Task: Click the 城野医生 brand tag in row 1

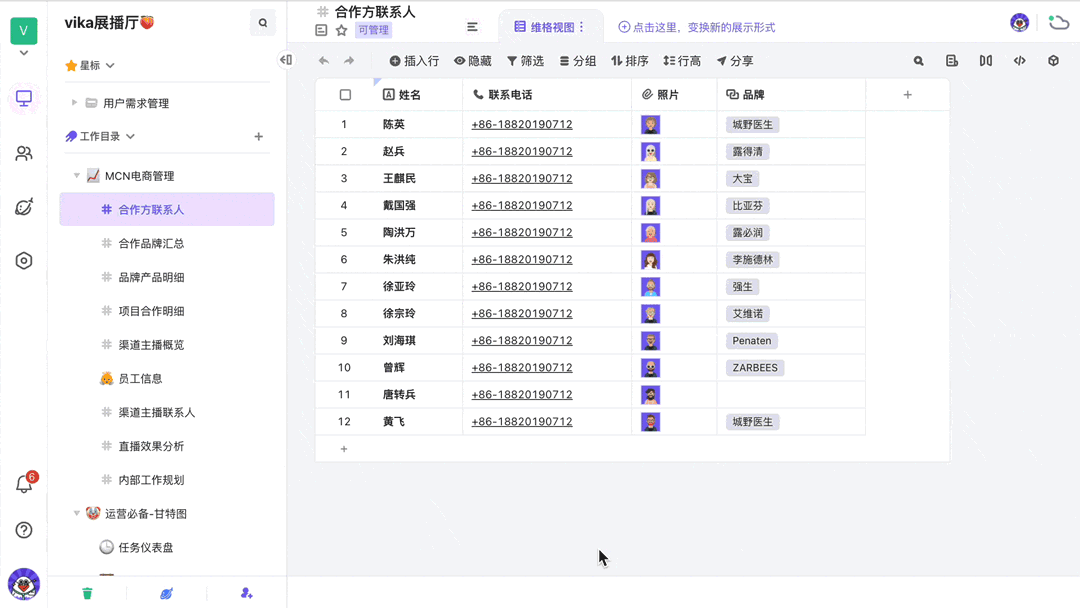Action: click(753, 125)
